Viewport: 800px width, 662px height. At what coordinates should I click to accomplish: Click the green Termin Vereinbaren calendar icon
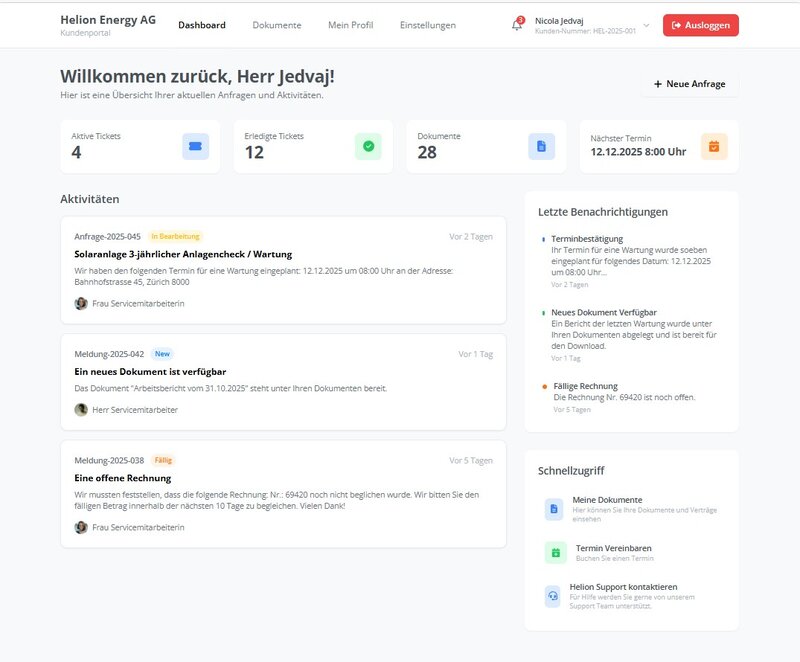(x=556, y=552)
